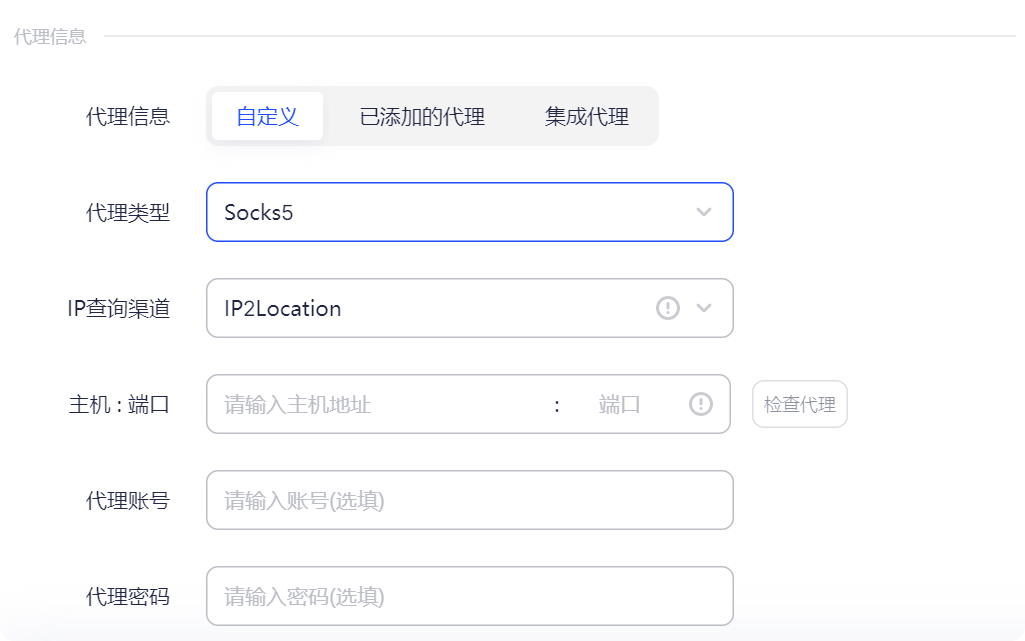Click the chevron icon on the 代理类型 selector

click(x=703, y=212)
